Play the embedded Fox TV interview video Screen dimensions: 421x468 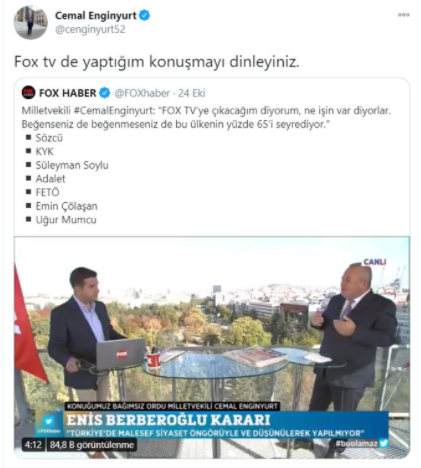click(212, 347)
